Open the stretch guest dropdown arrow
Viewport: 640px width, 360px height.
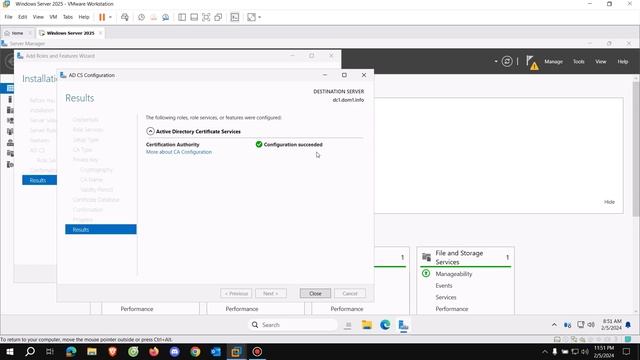tap(260, 17)
